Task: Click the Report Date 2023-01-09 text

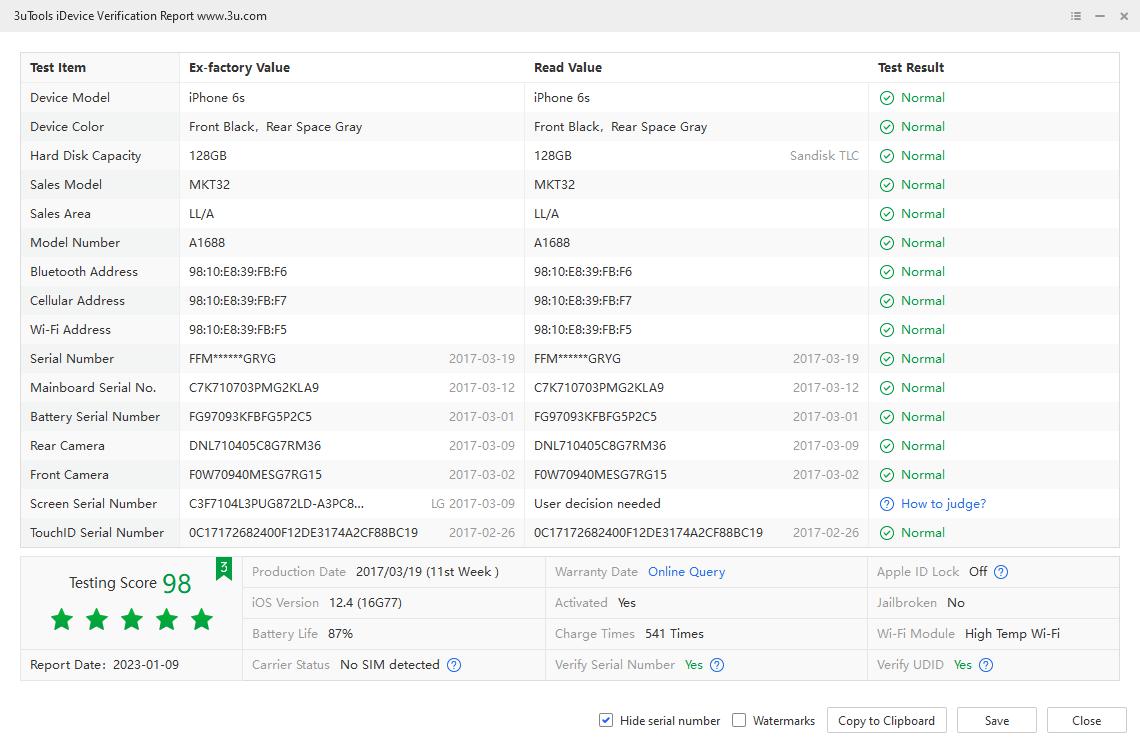Action: (104, 665)
